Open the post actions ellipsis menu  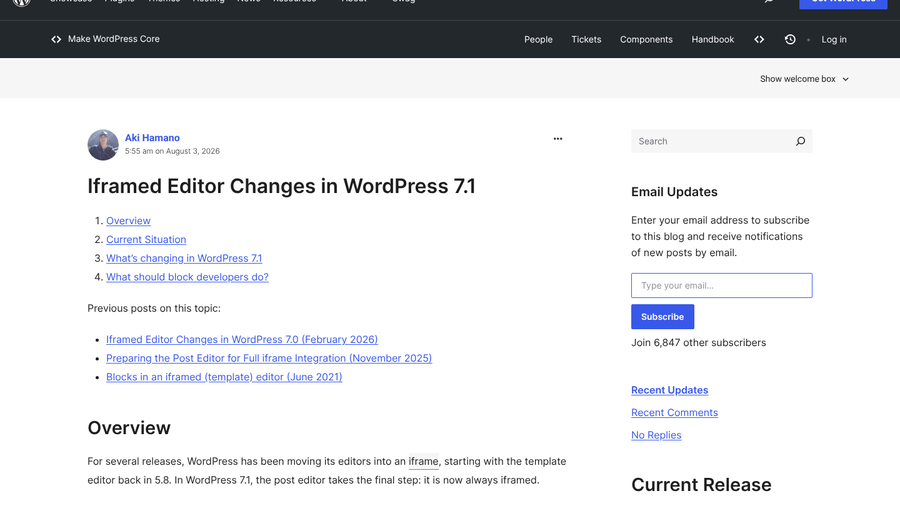pos(558,139)
